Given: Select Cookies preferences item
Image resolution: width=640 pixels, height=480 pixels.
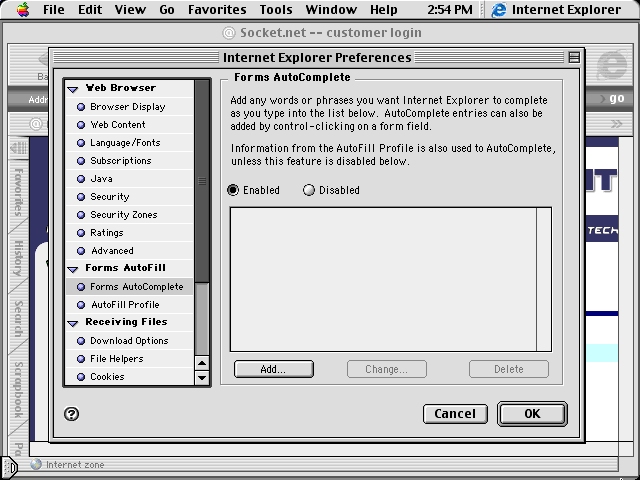Looking at the screenshot, I should click(x=129, y=377).
